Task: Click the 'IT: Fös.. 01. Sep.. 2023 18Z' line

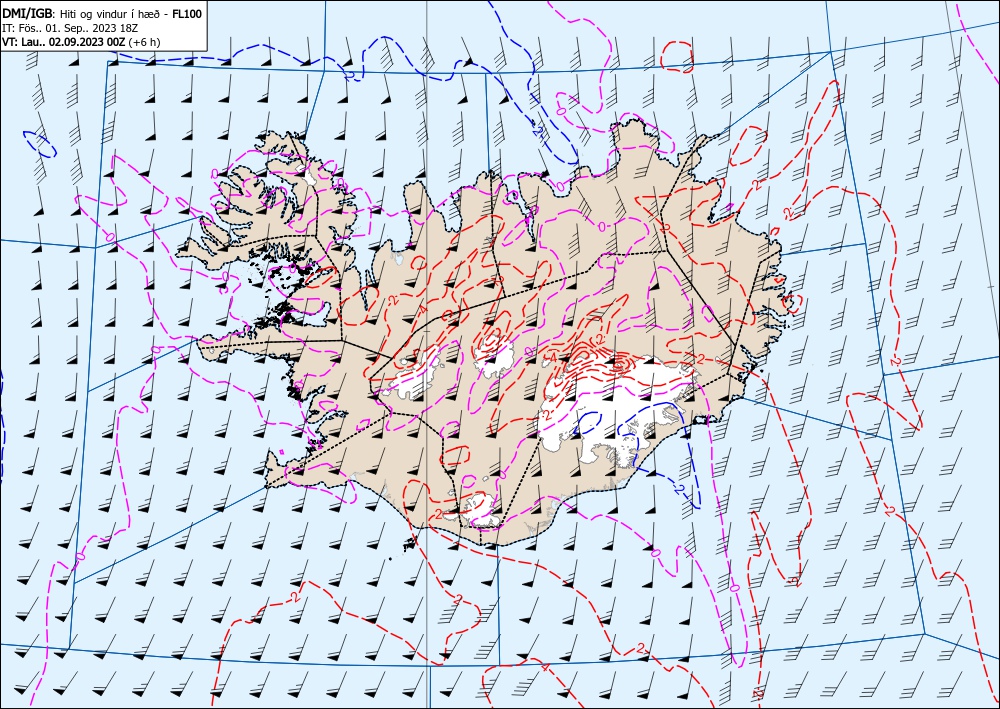Action: click(x=68, y=28)
